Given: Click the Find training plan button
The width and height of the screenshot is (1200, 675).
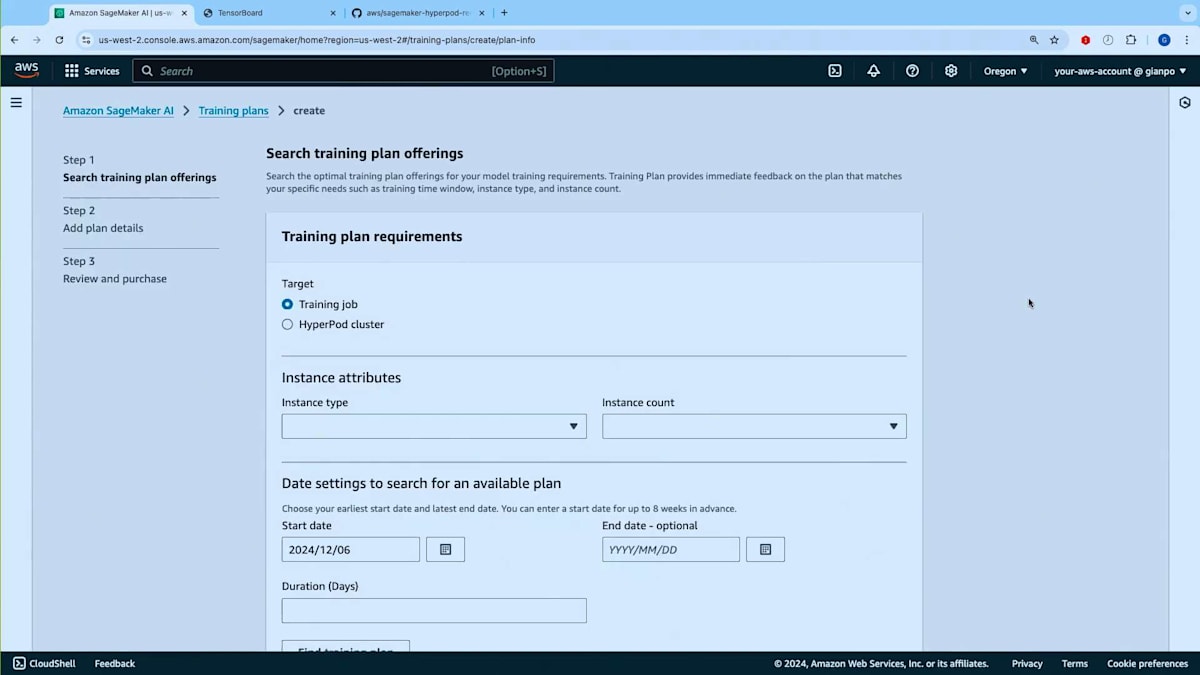Looking at the screenshot, I should coord(346,647).
